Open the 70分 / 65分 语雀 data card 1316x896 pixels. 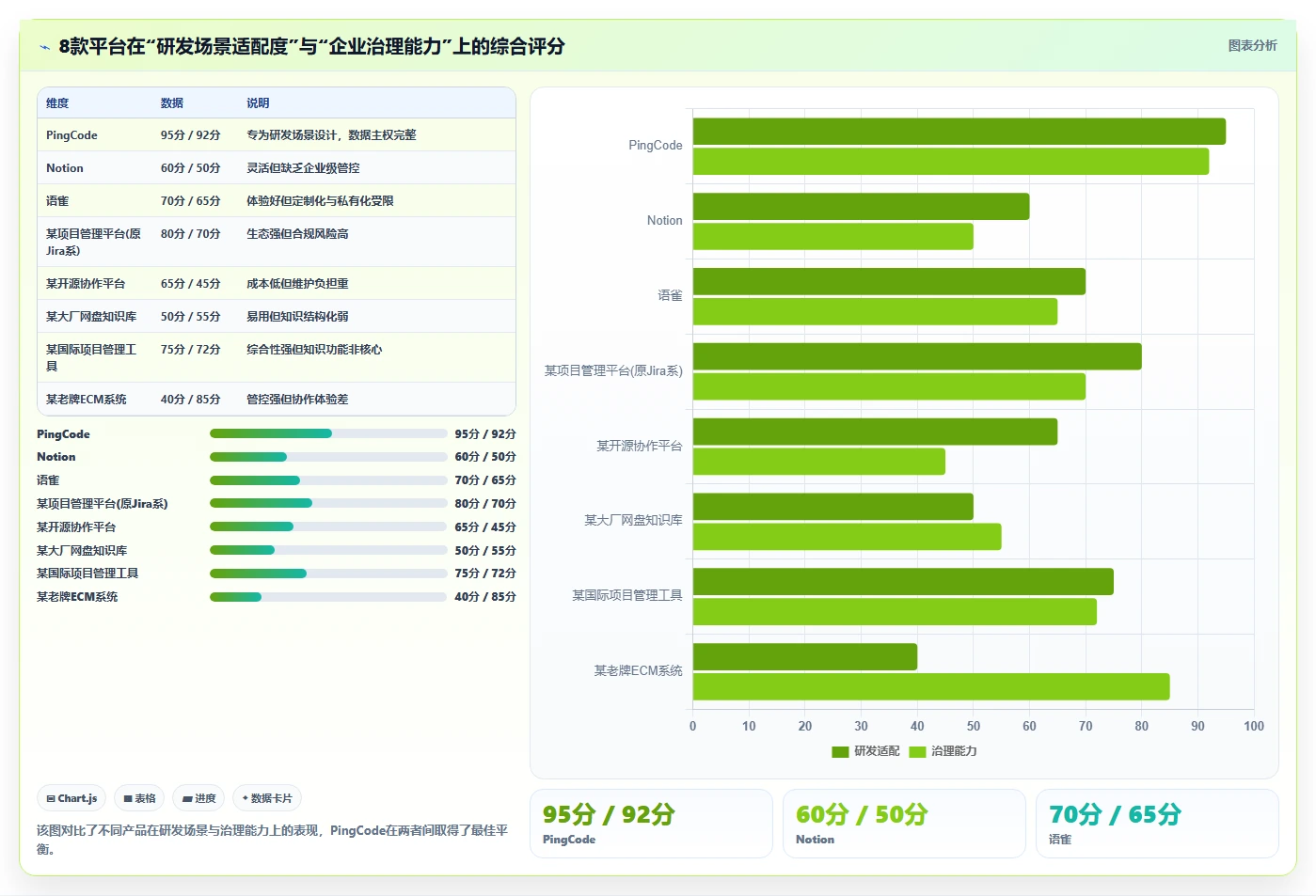(1157, 824)
